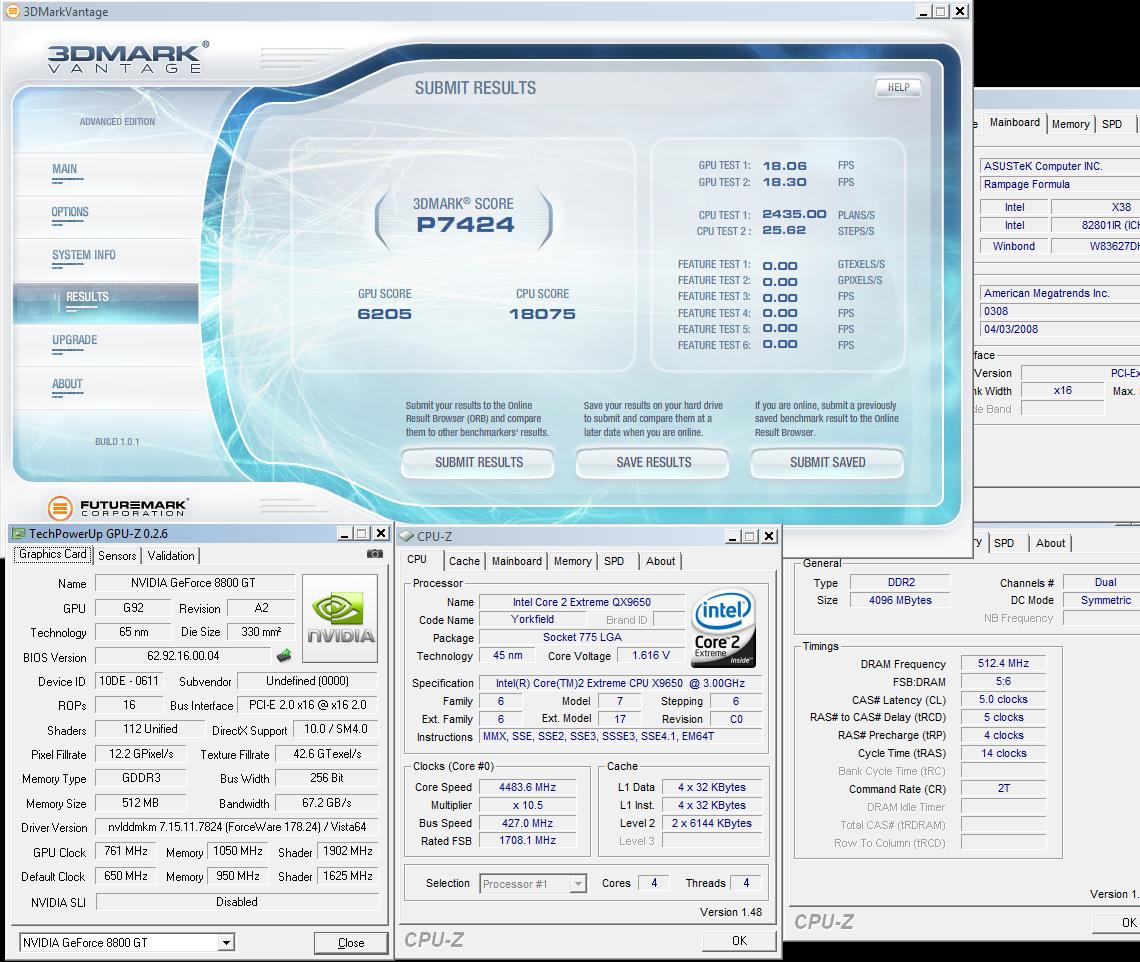Click the BIOS Version field 62.92.16.00.04

183,656
